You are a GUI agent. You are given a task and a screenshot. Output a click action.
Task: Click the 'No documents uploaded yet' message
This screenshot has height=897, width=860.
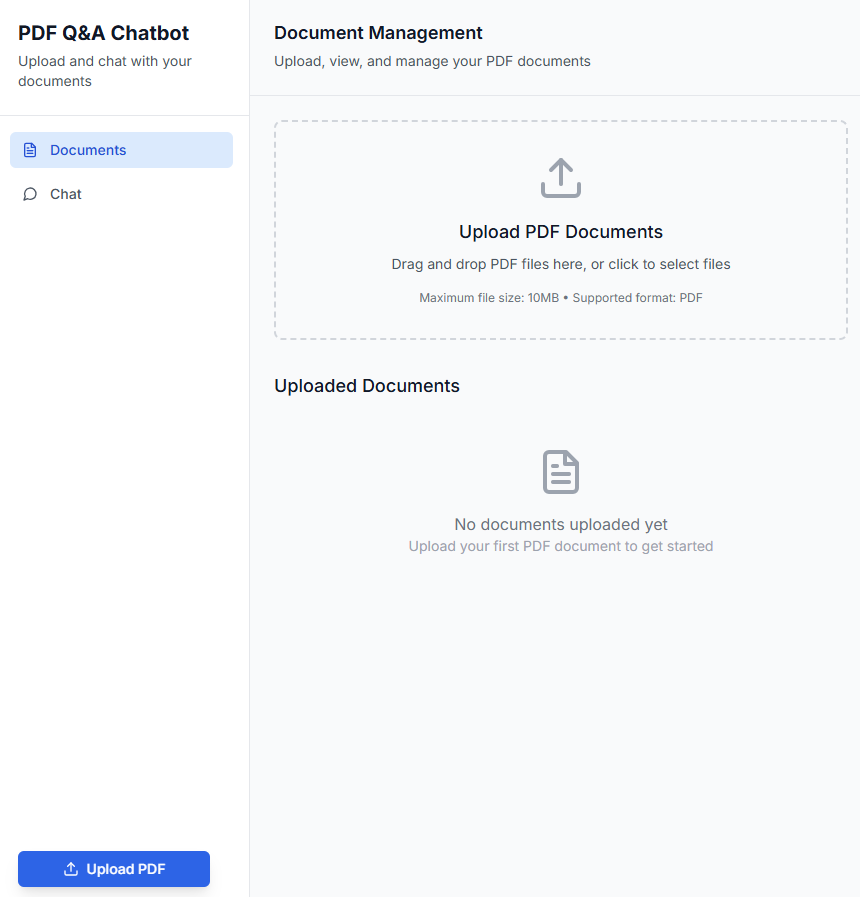[561, 524]
